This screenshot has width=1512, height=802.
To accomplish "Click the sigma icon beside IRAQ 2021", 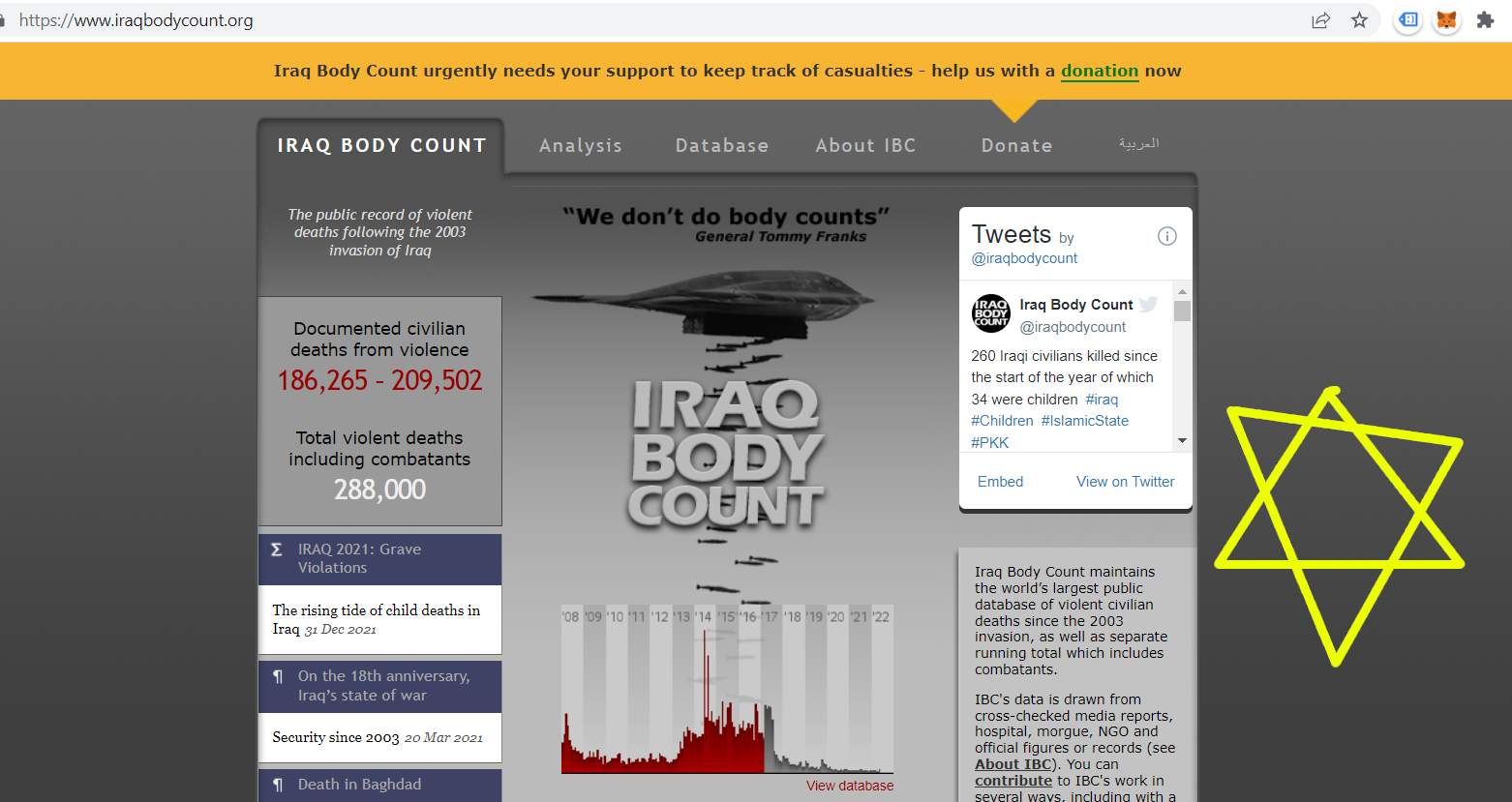I will [277, 550].
